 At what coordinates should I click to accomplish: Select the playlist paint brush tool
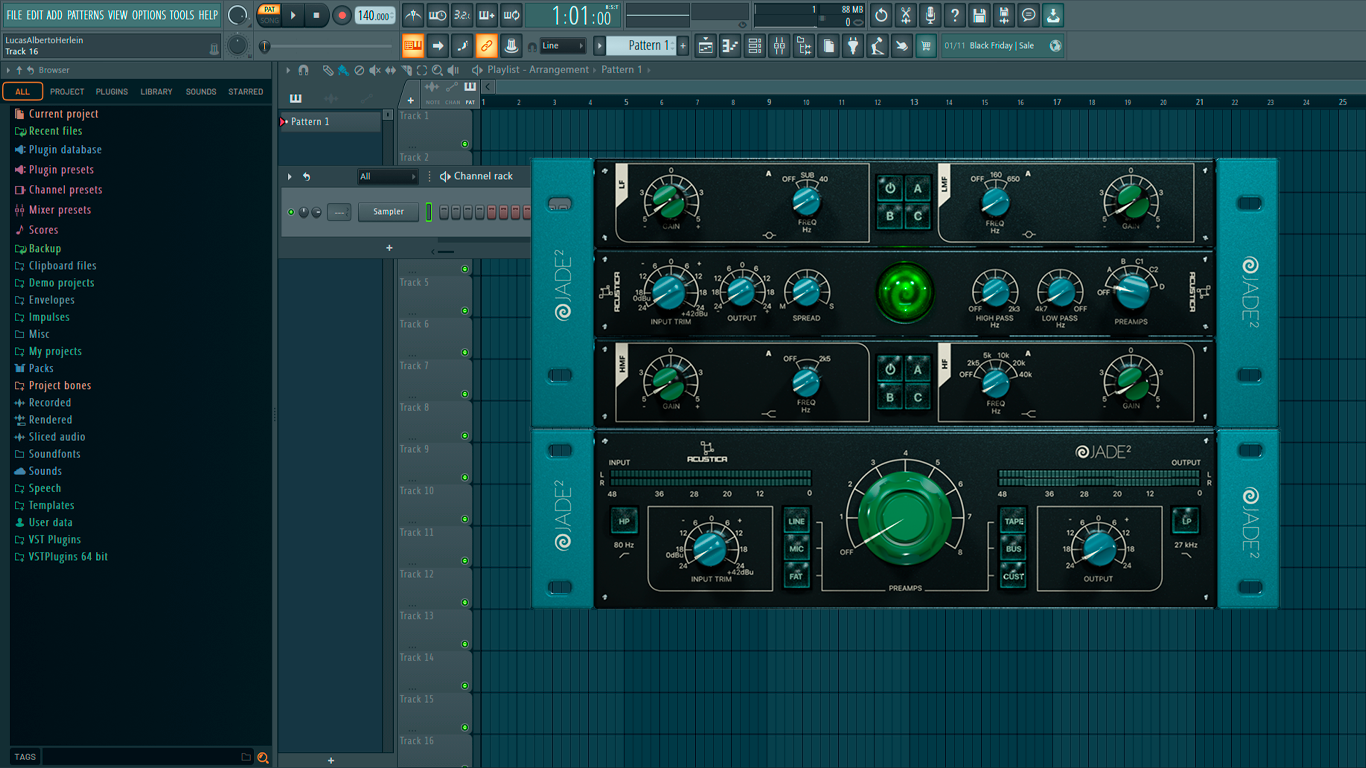pos(343,70)
